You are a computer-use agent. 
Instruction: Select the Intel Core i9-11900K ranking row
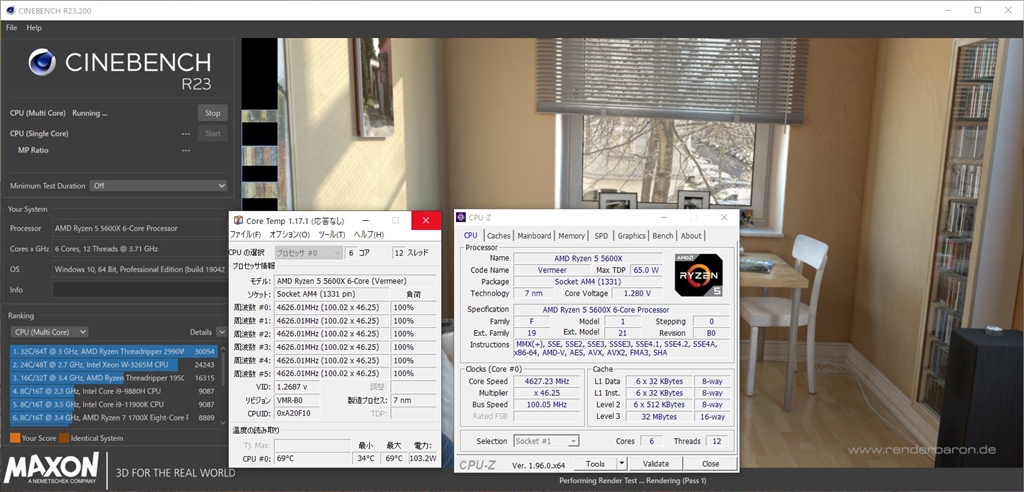point(114,404)
